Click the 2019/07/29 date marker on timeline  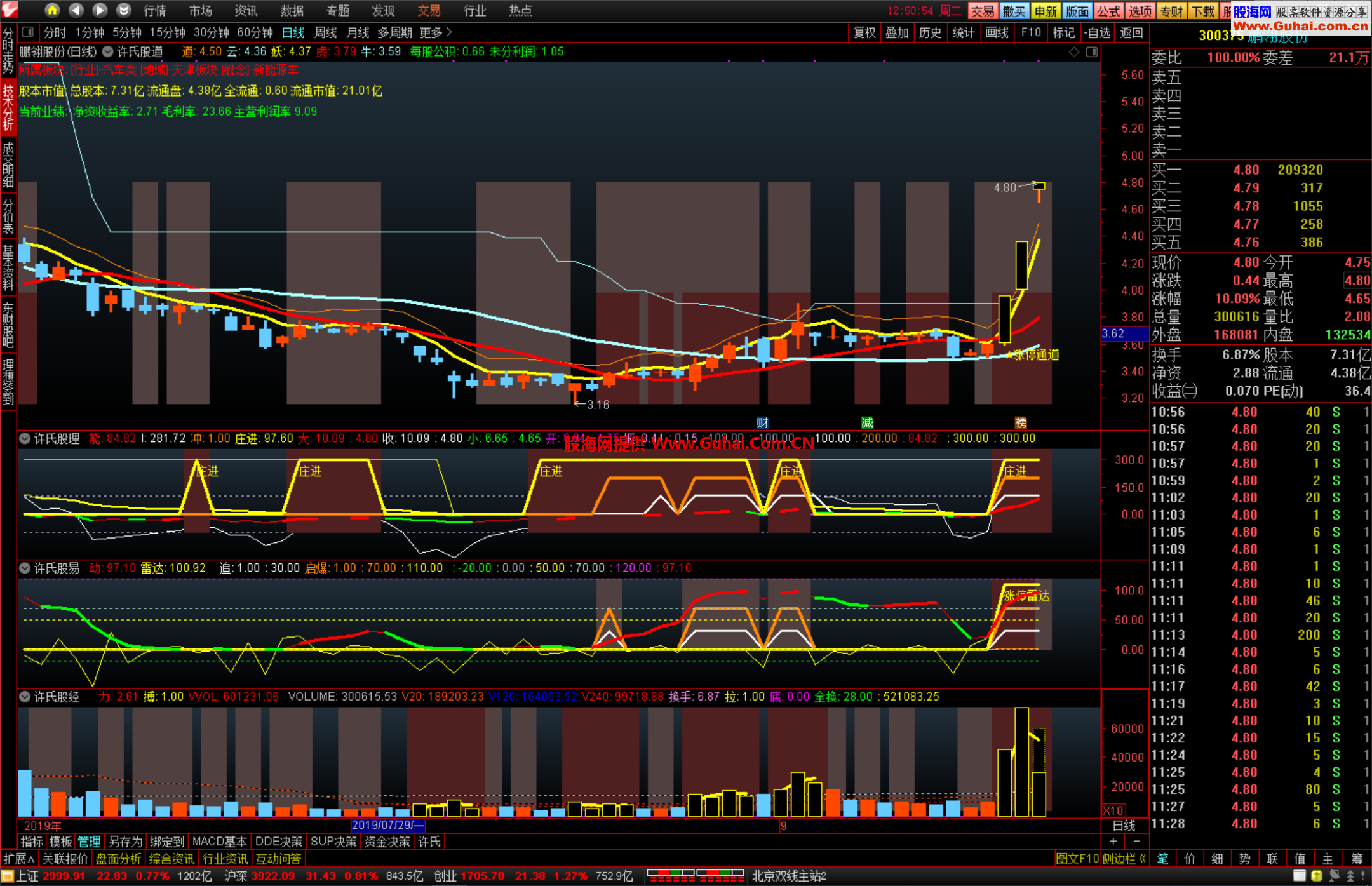point(388,825)
